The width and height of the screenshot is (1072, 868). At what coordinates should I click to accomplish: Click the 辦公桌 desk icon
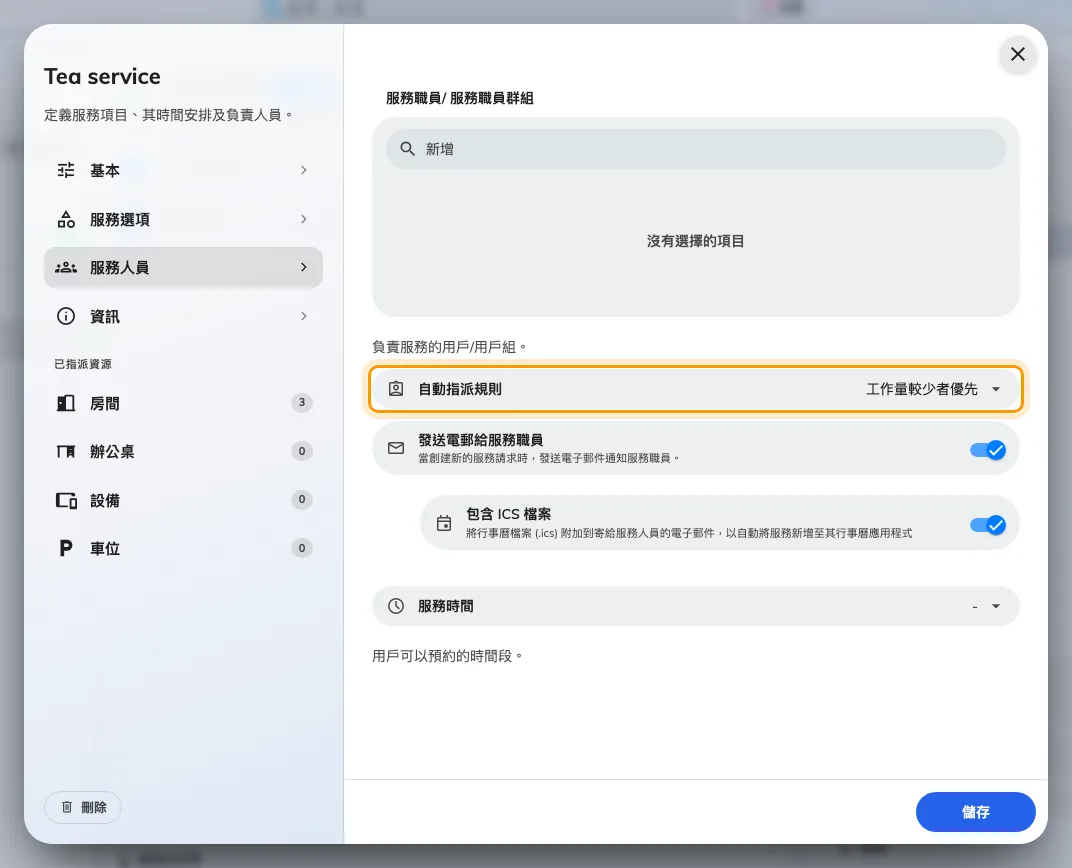tap(66, 451)
